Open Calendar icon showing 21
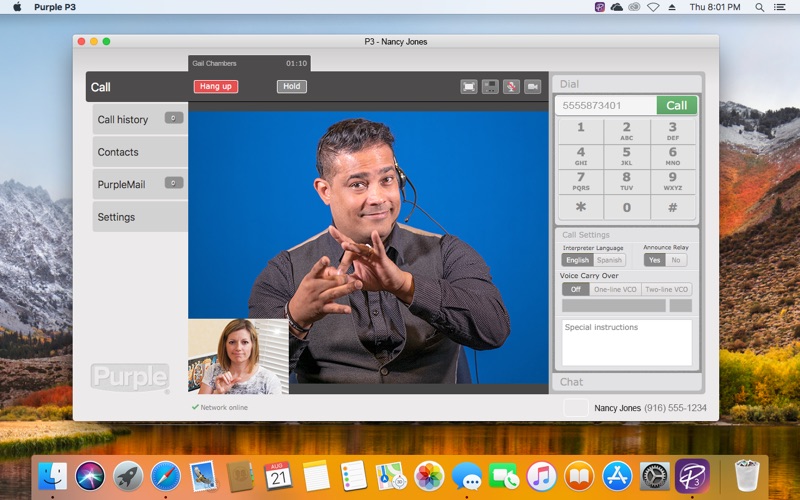 (278, 476)
